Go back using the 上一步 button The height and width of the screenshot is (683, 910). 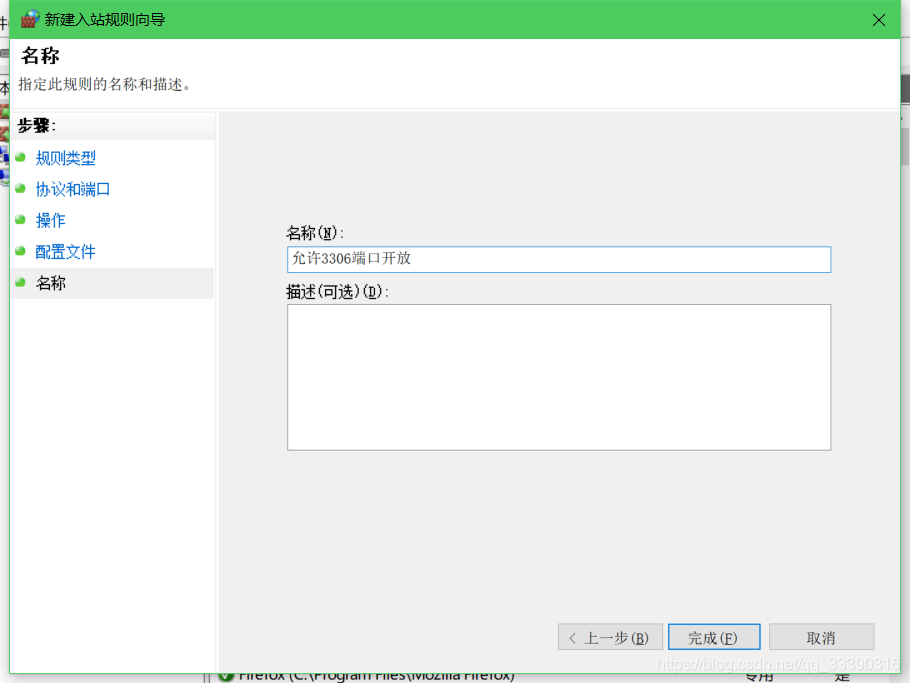tap(610, 636)
